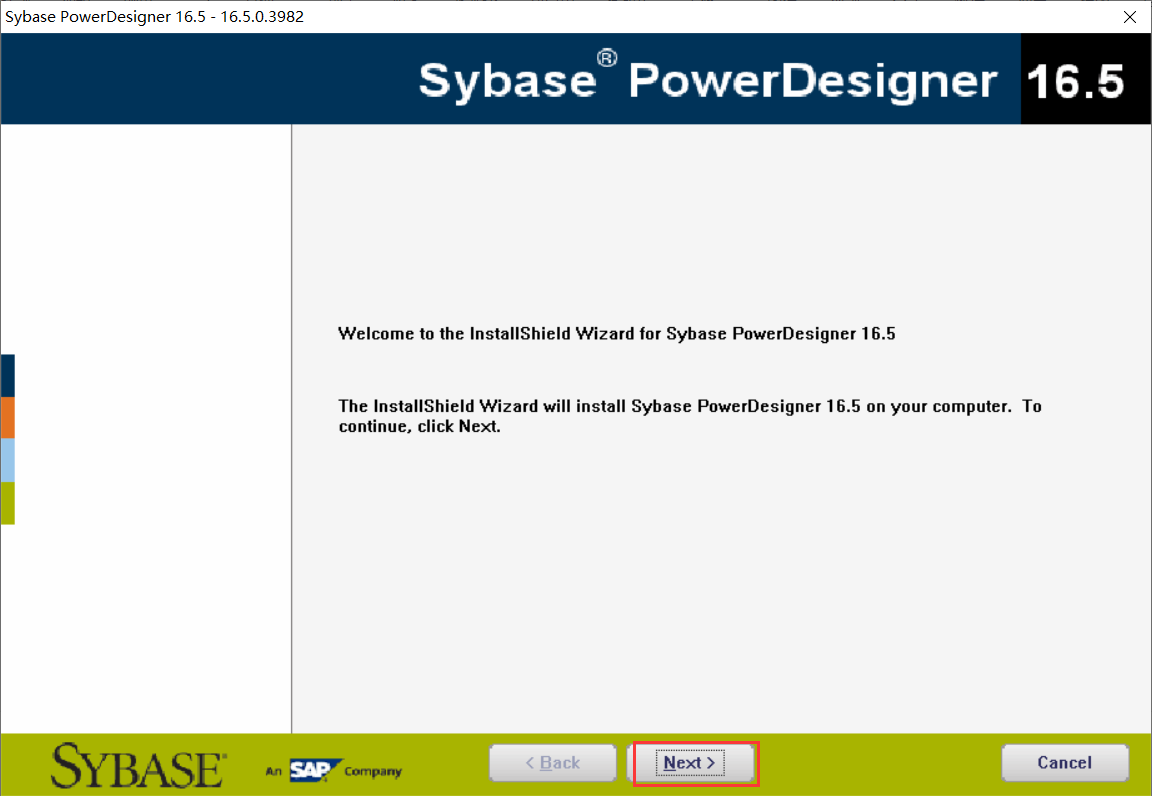Select the dark blue sidebar square
This screenshot has width=1152, height=796.
point(7,374)
